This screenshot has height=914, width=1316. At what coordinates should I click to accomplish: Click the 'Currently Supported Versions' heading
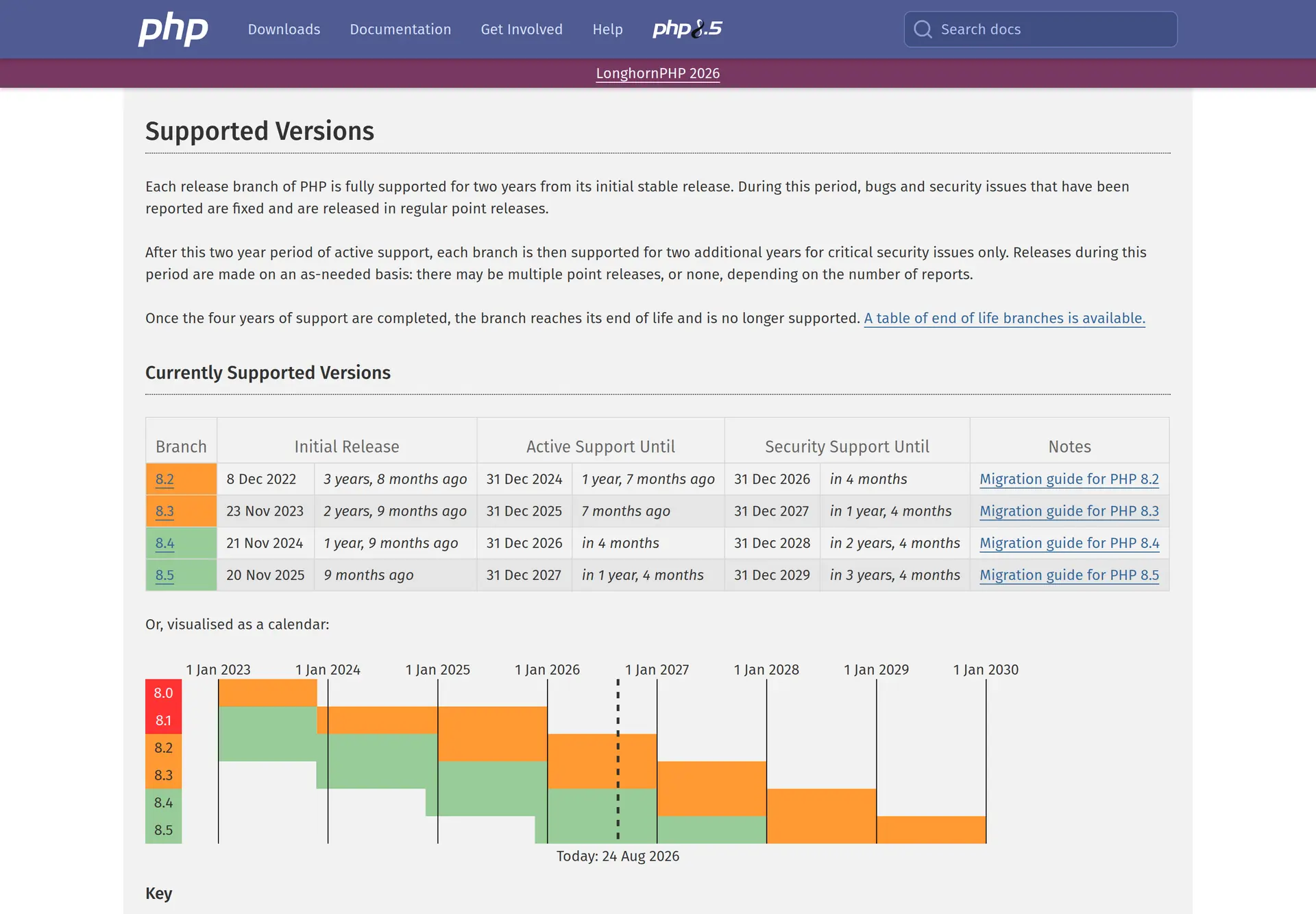tap(268, 372)
